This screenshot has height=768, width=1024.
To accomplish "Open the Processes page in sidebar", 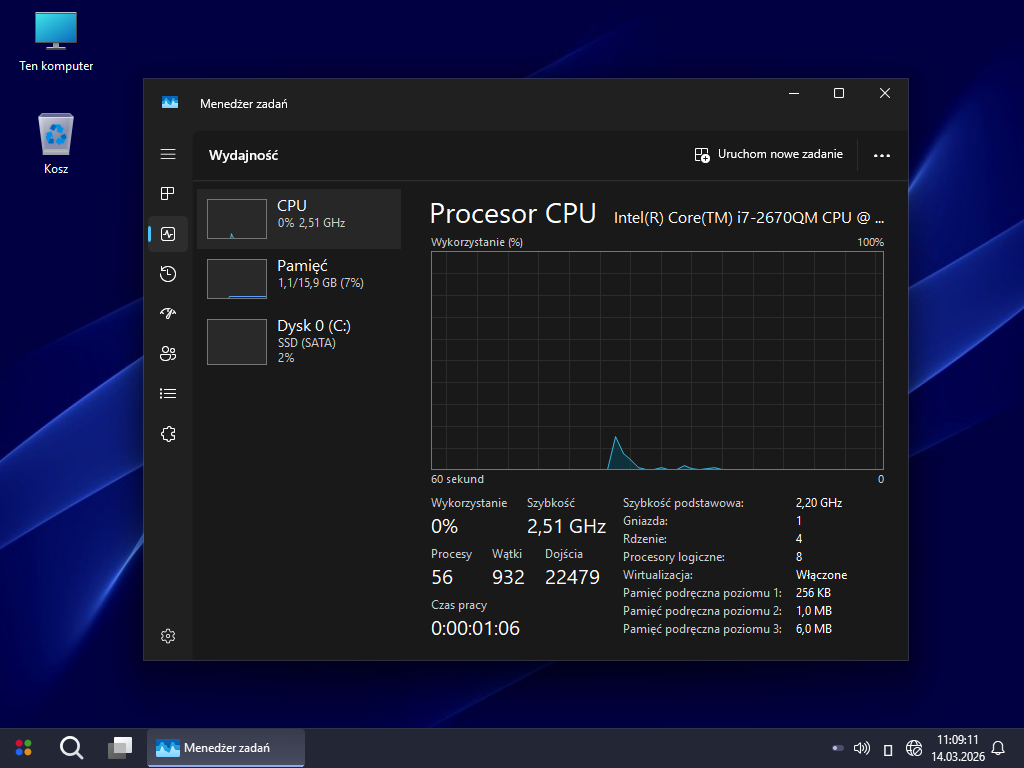I will pyautogui.click(x=168, y=194).
